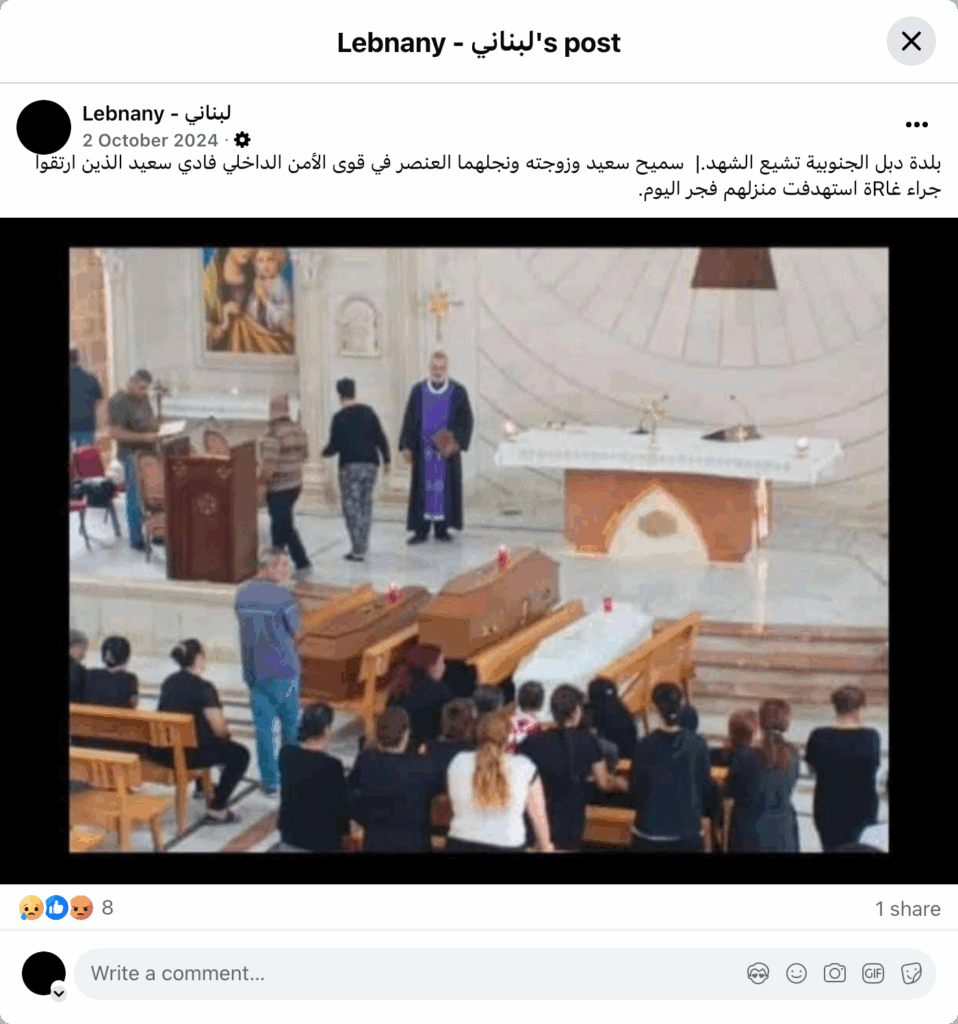Image resolution: width=958 pixels, height=1024 pixels.
Task: Show the list of 8 reactions
Action: [108, 908]
